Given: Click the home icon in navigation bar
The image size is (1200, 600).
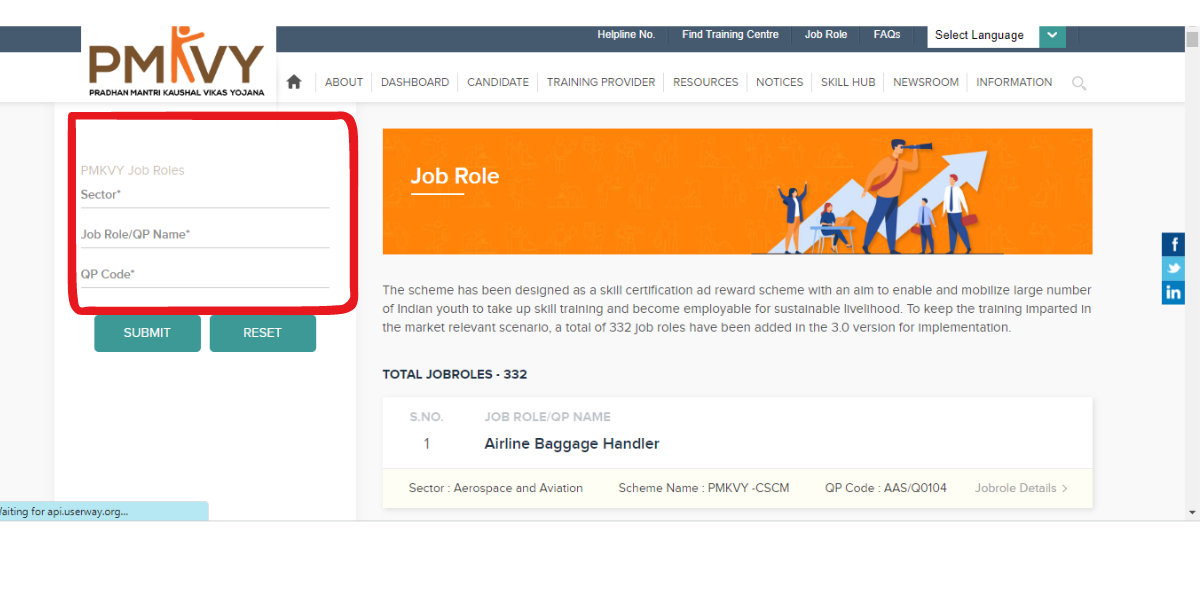Looking at the screenshot, I should click(x=294, y=82).
